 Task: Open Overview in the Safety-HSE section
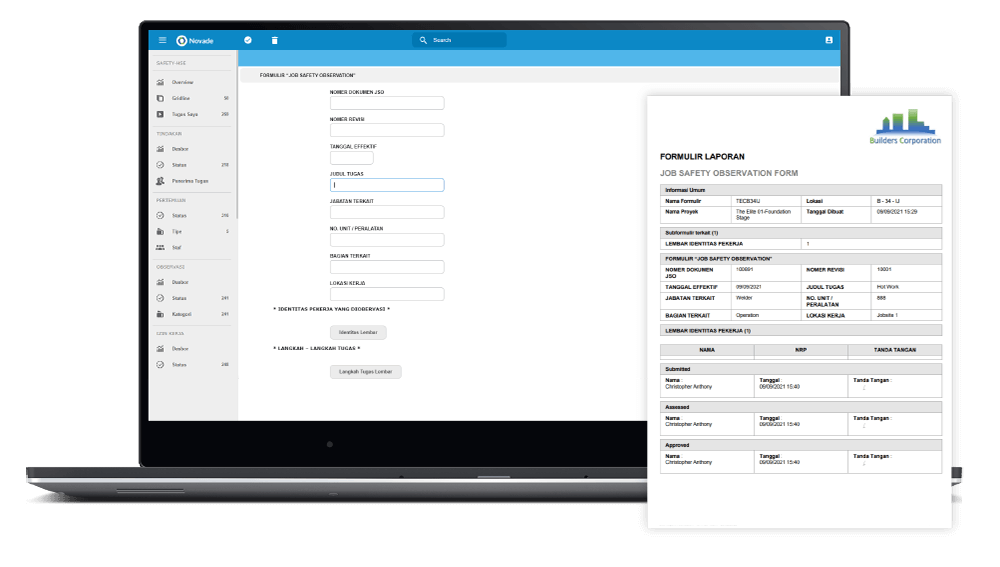tap(182, 82)
